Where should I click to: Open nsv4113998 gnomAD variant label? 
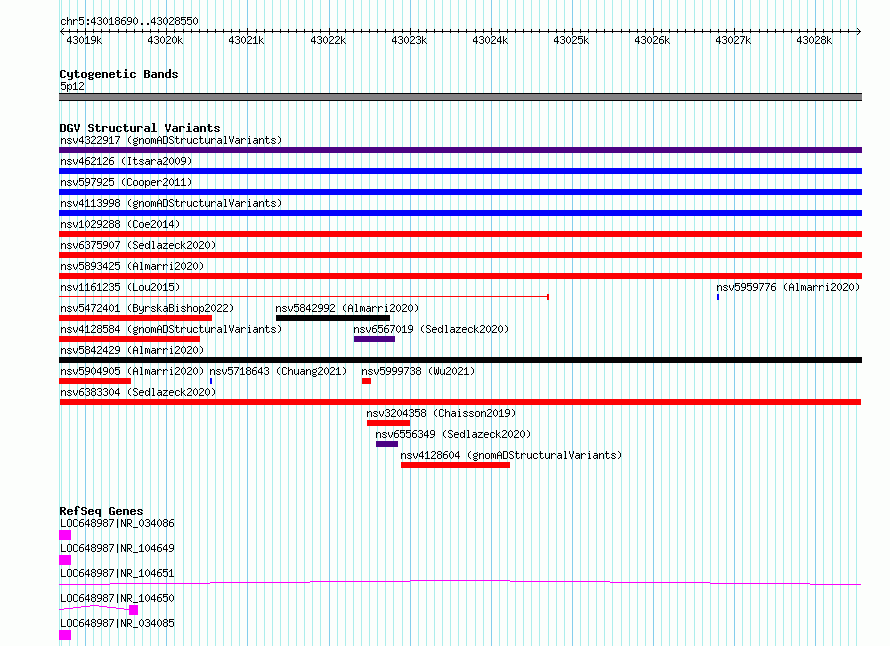pos(171,203)
